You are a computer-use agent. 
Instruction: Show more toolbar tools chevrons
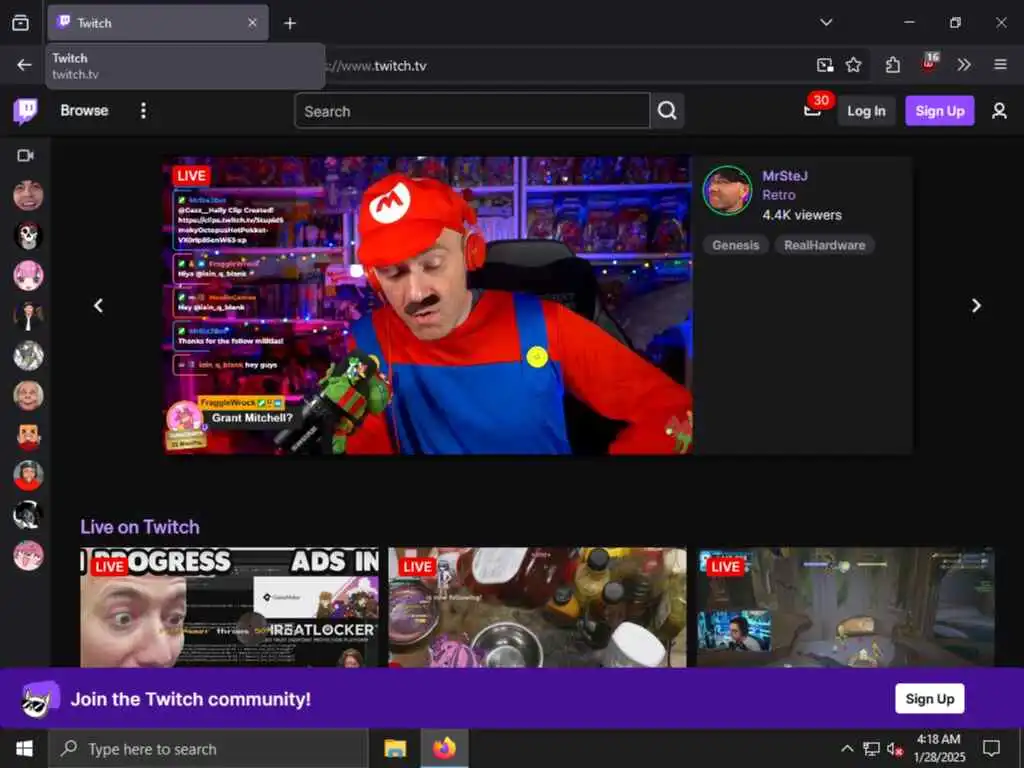tap(964, 65)
